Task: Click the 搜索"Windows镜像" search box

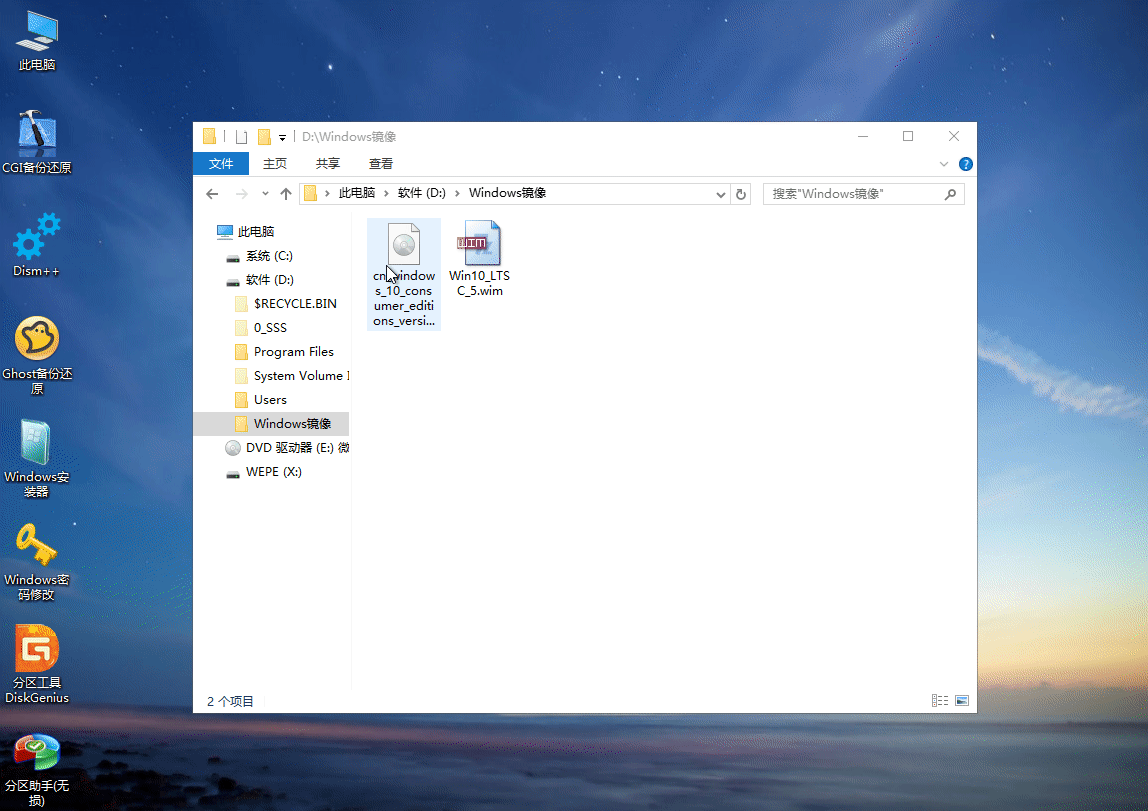Action: point(863,194)
